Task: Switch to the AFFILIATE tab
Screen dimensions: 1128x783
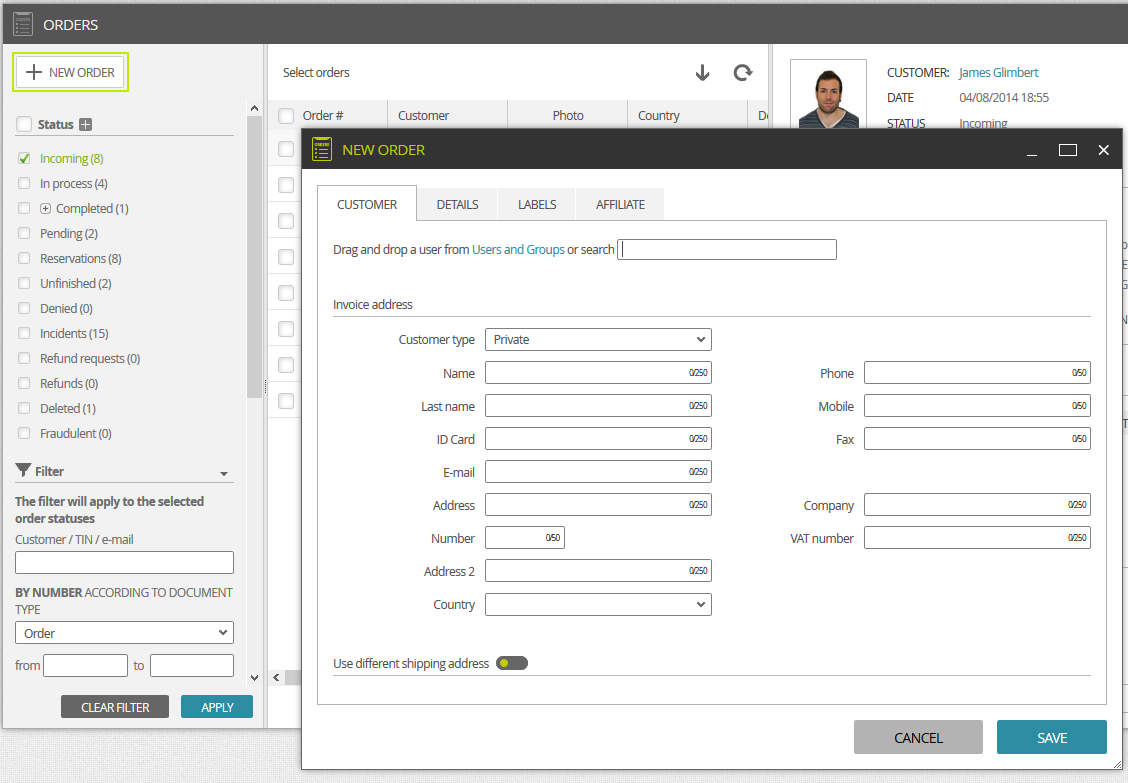Action: [x=620, y=204]
